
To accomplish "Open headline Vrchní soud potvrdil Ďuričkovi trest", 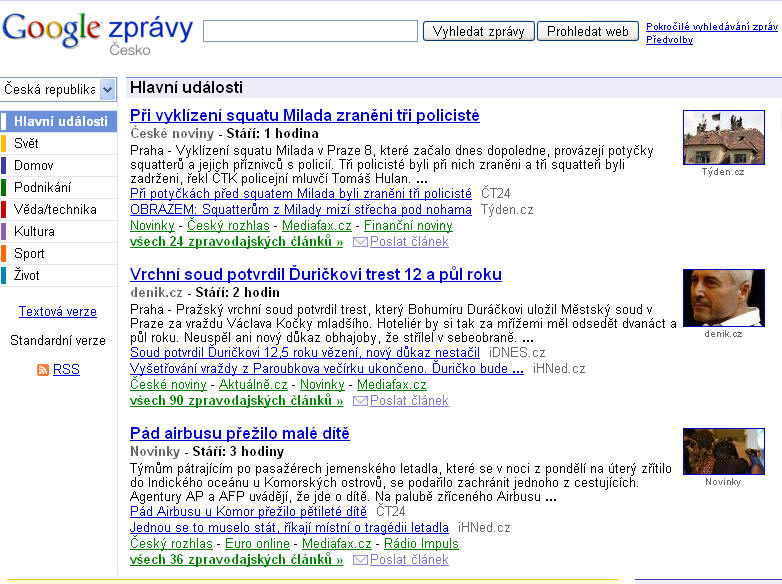I will 316,274.
